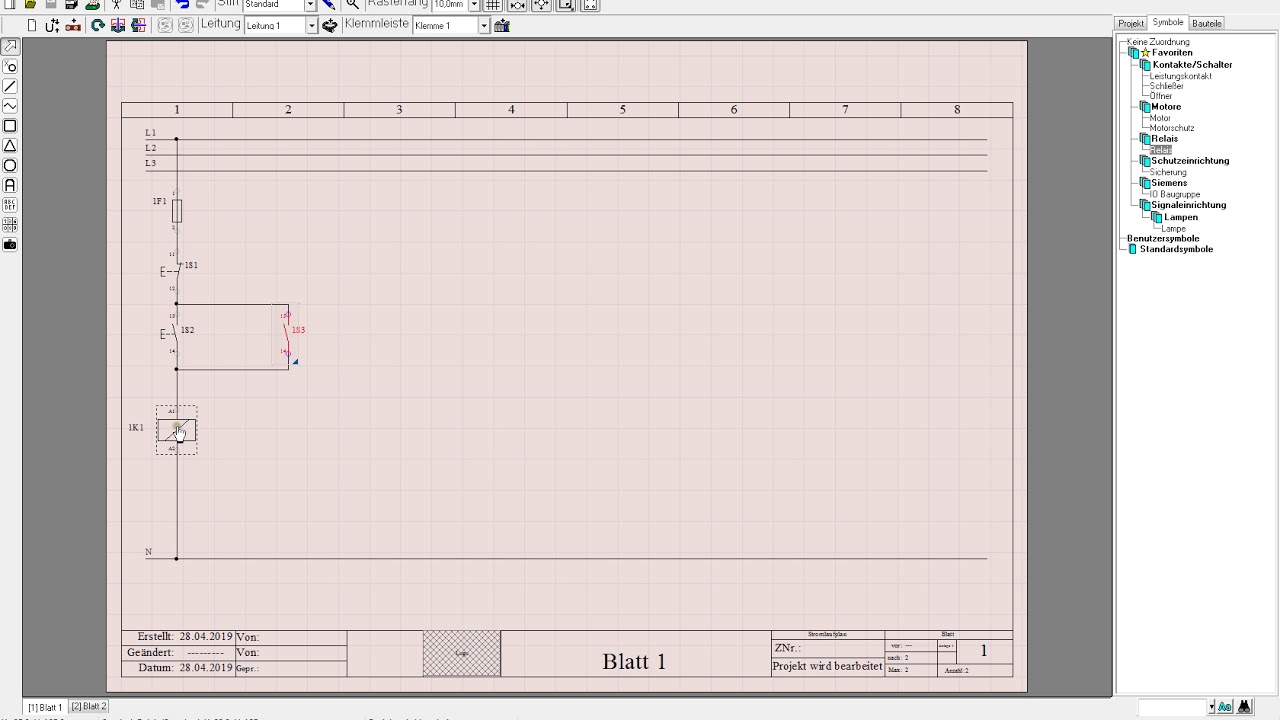1280x720 pixels.
Task: Toggle the grid display icon
Action: pos(493,5)
